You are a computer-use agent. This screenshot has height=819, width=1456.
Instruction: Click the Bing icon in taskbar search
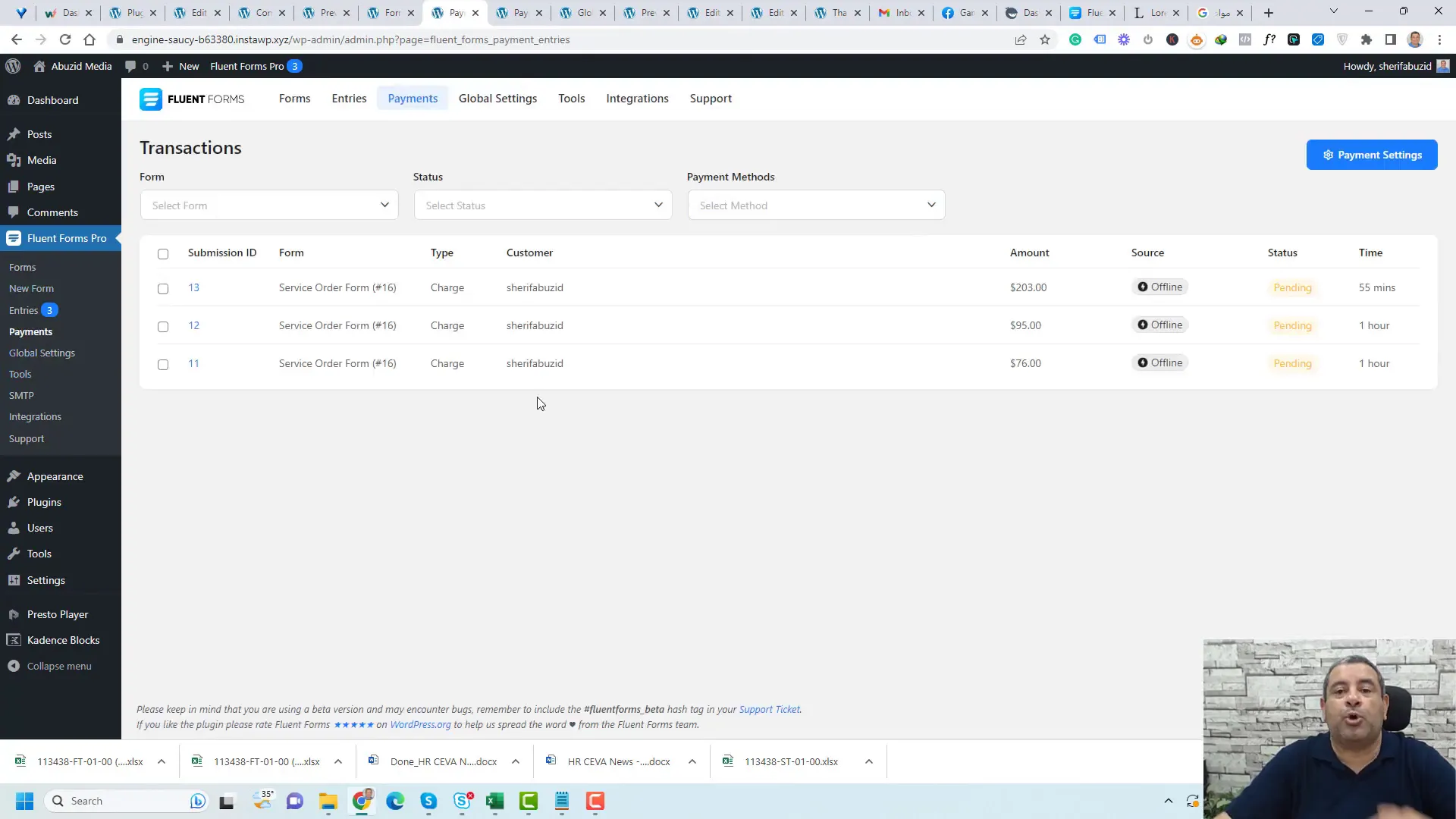pos(198,801)
